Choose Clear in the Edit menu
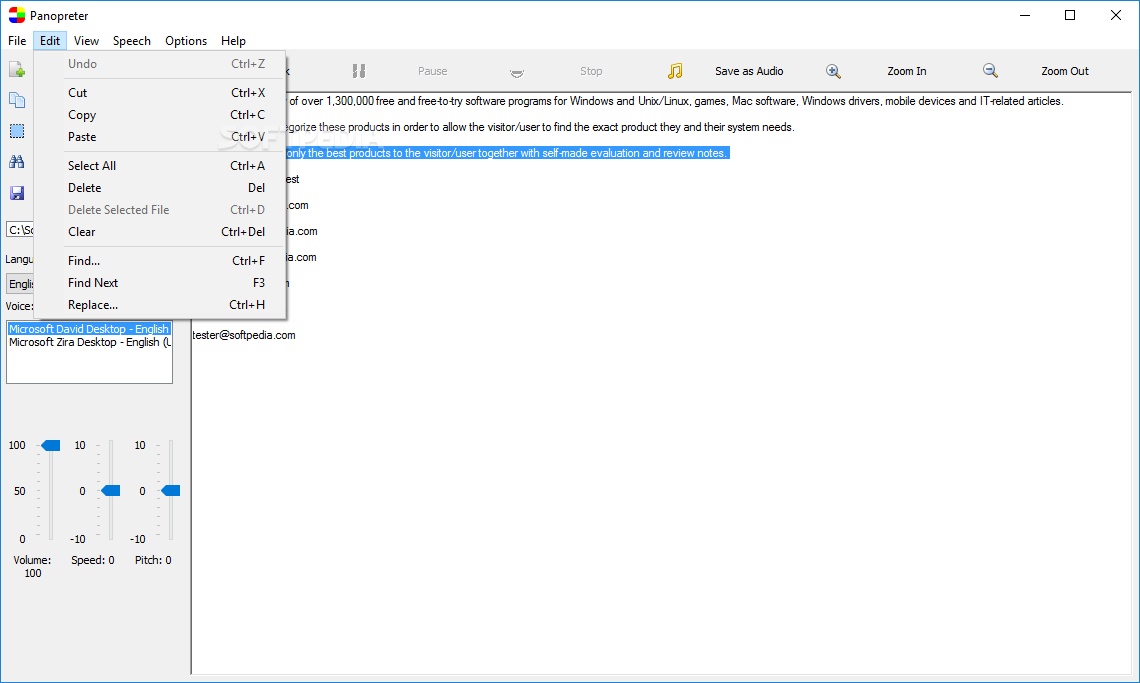This screenshot has width=1140, height=683. click(x=160, y=232)
